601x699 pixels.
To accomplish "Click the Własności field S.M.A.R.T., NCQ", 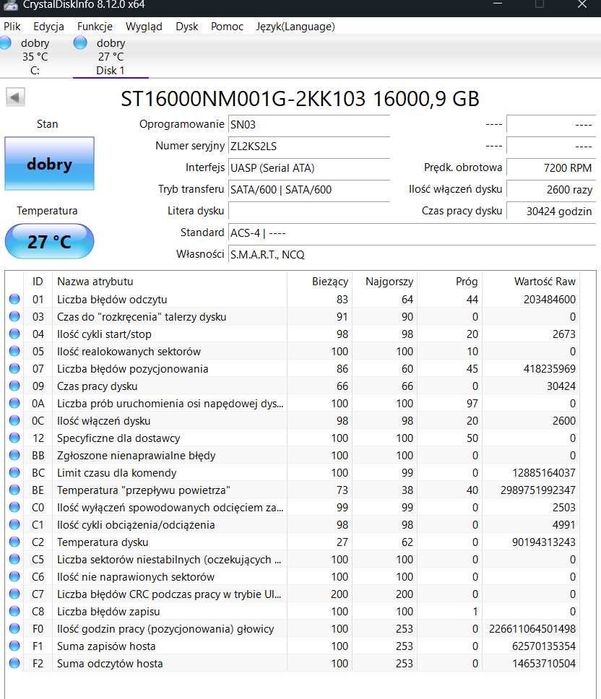I will (412, 255).
